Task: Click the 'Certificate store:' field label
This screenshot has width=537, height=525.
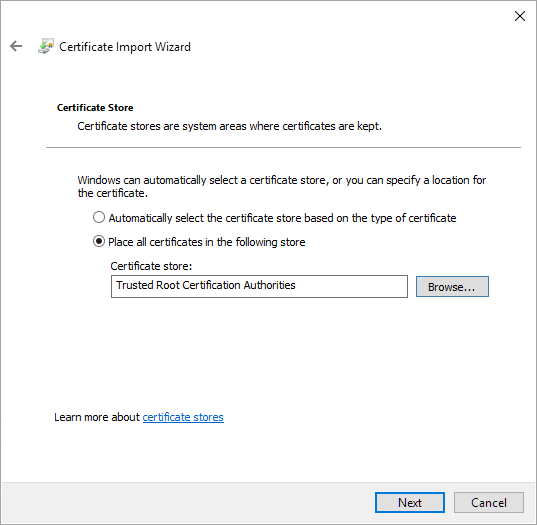Action: [x=151, y=266]
